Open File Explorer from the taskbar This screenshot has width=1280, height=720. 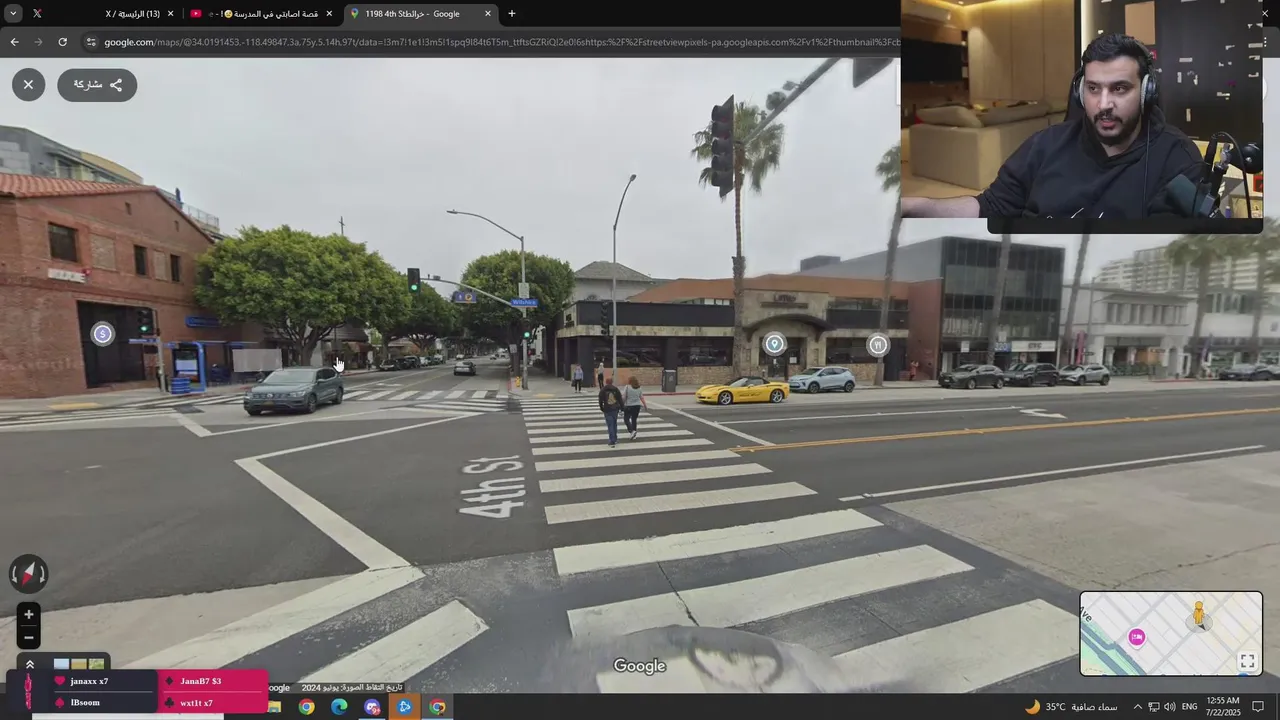(274, 707)
